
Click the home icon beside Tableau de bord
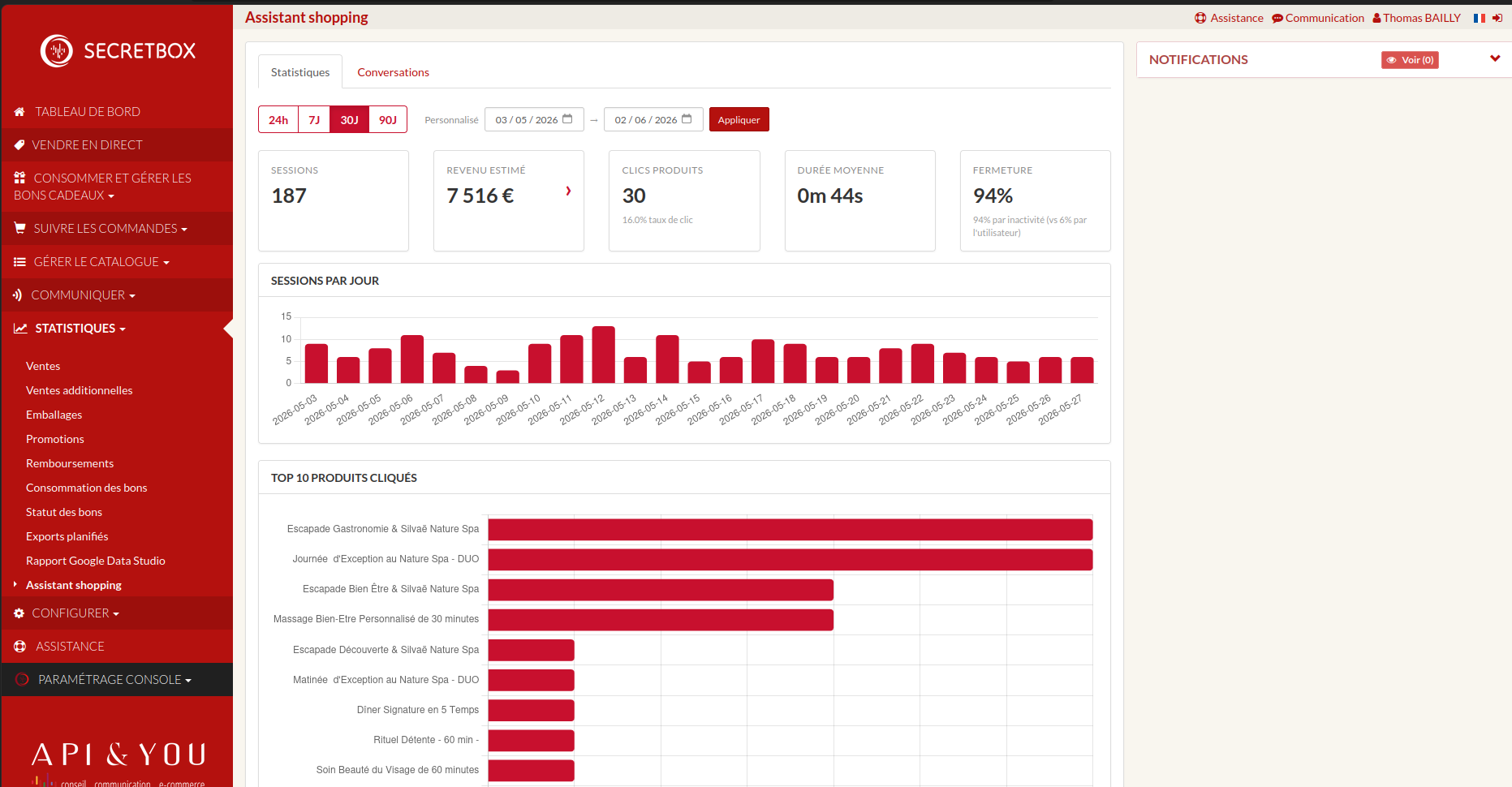[19, 112]
